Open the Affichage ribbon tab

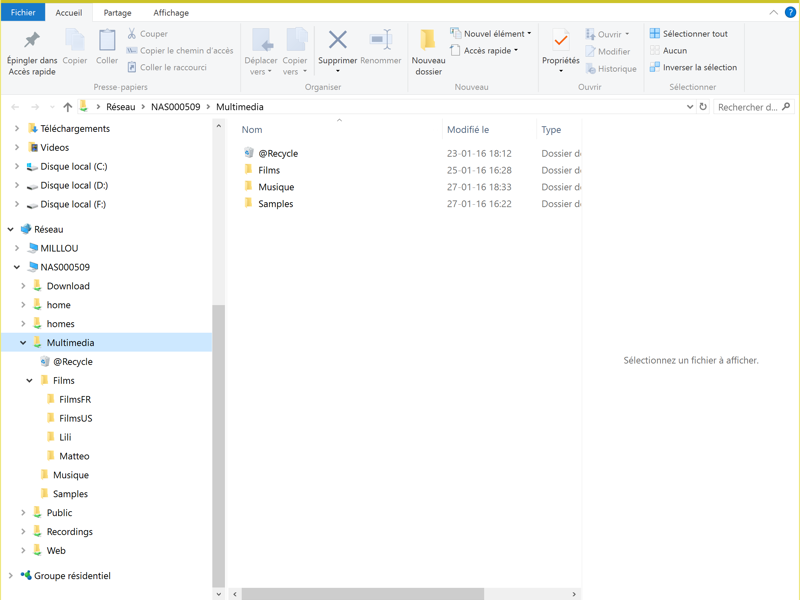[x=171, y=13]
